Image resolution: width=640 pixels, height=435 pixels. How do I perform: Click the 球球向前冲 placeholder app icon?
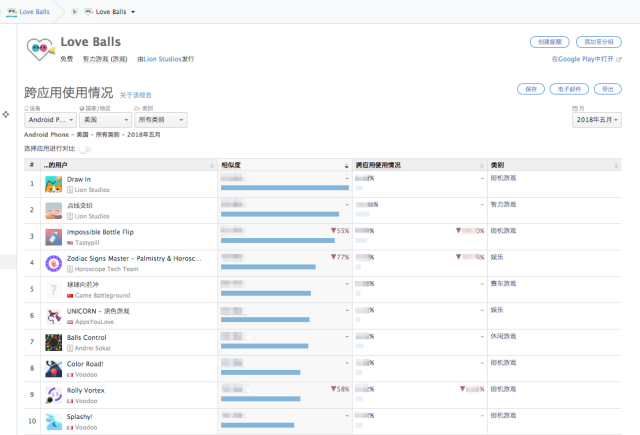[53, 290]
